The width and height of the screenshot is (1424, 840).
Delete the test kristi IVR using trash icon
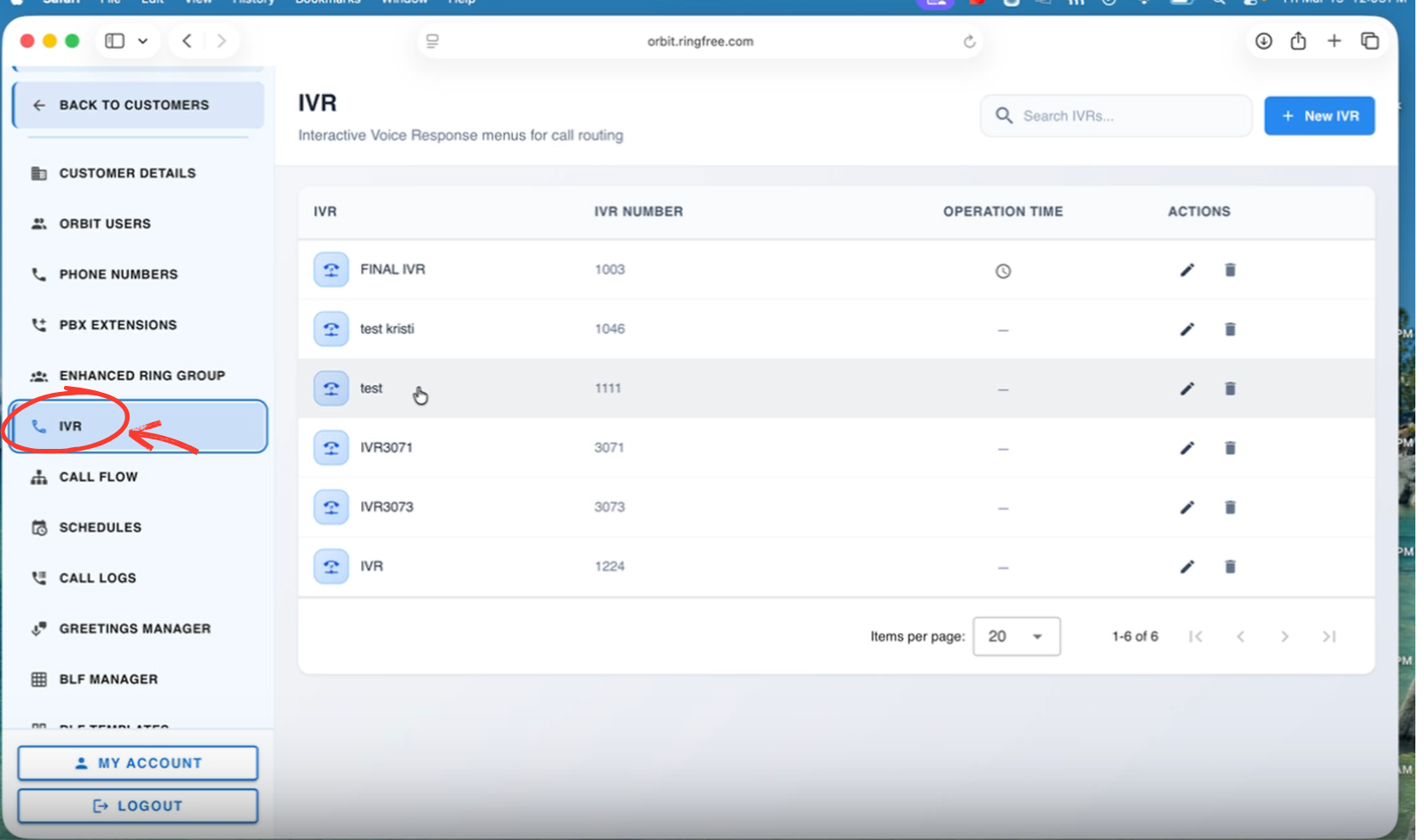1230,329
